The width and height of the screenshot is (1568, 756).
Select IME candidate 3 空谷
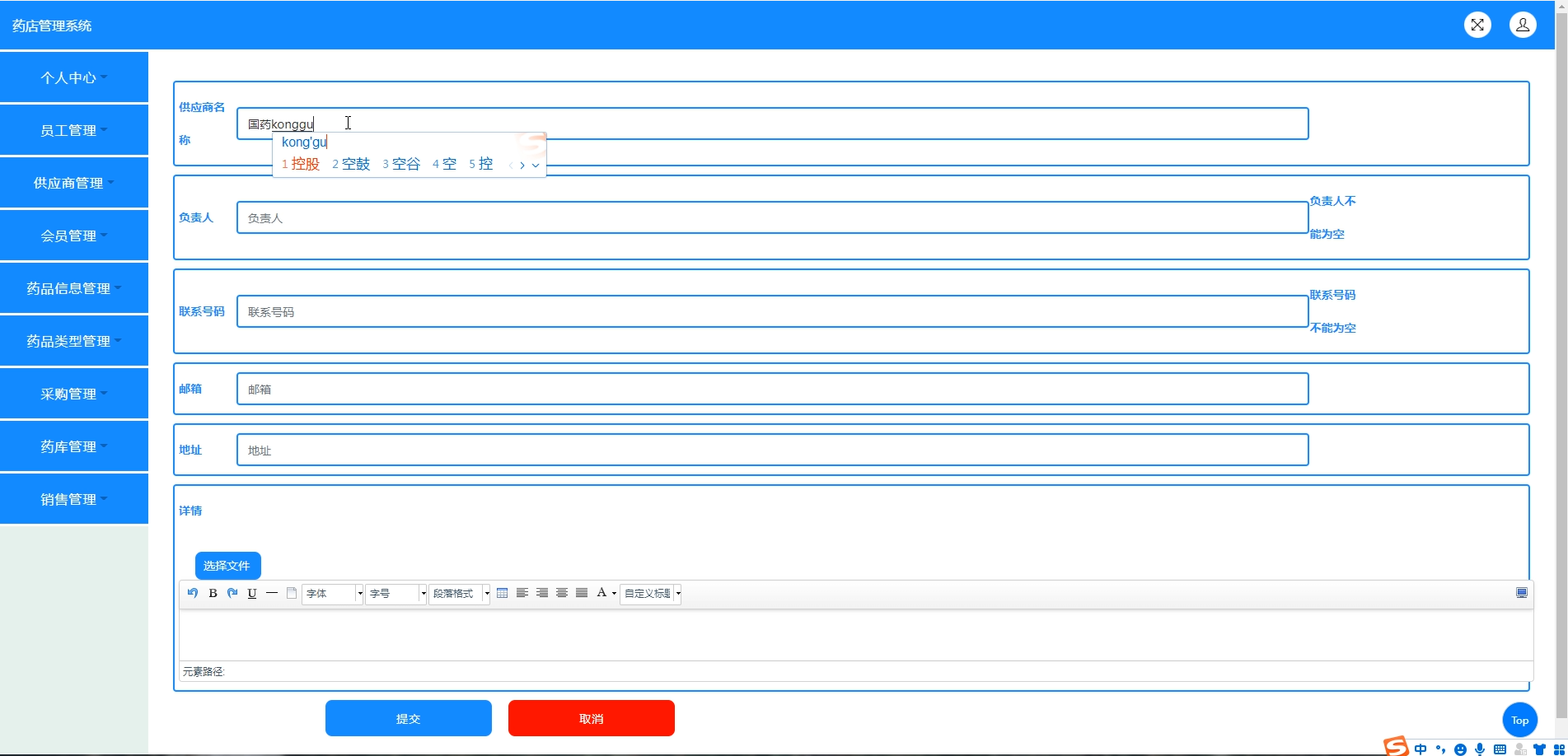point(401,164)
